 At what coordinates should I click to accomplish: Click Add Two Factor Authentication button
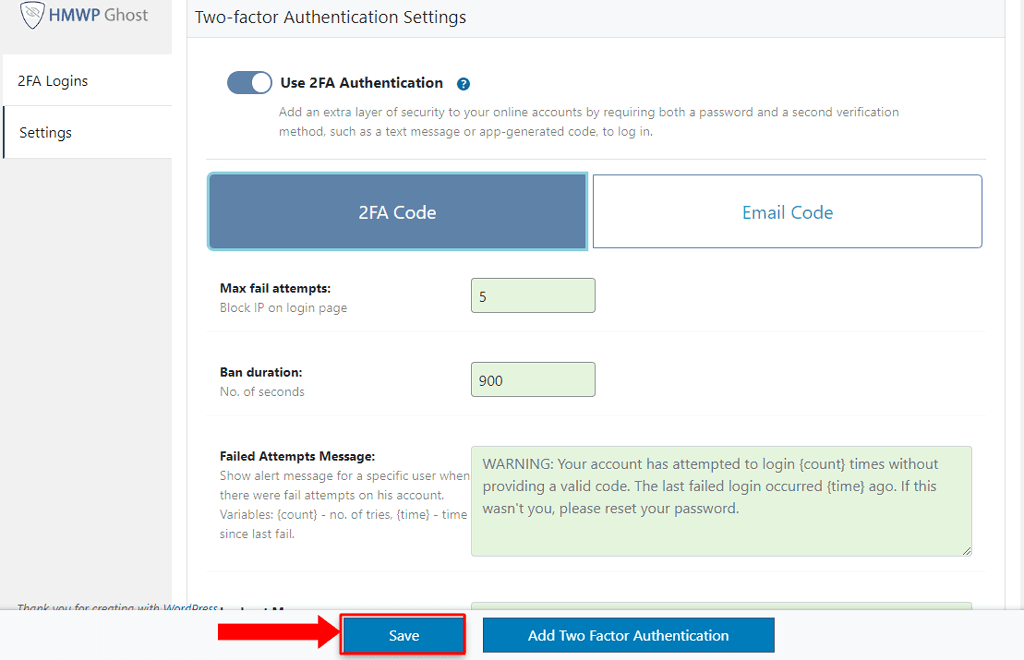point(628,636)
